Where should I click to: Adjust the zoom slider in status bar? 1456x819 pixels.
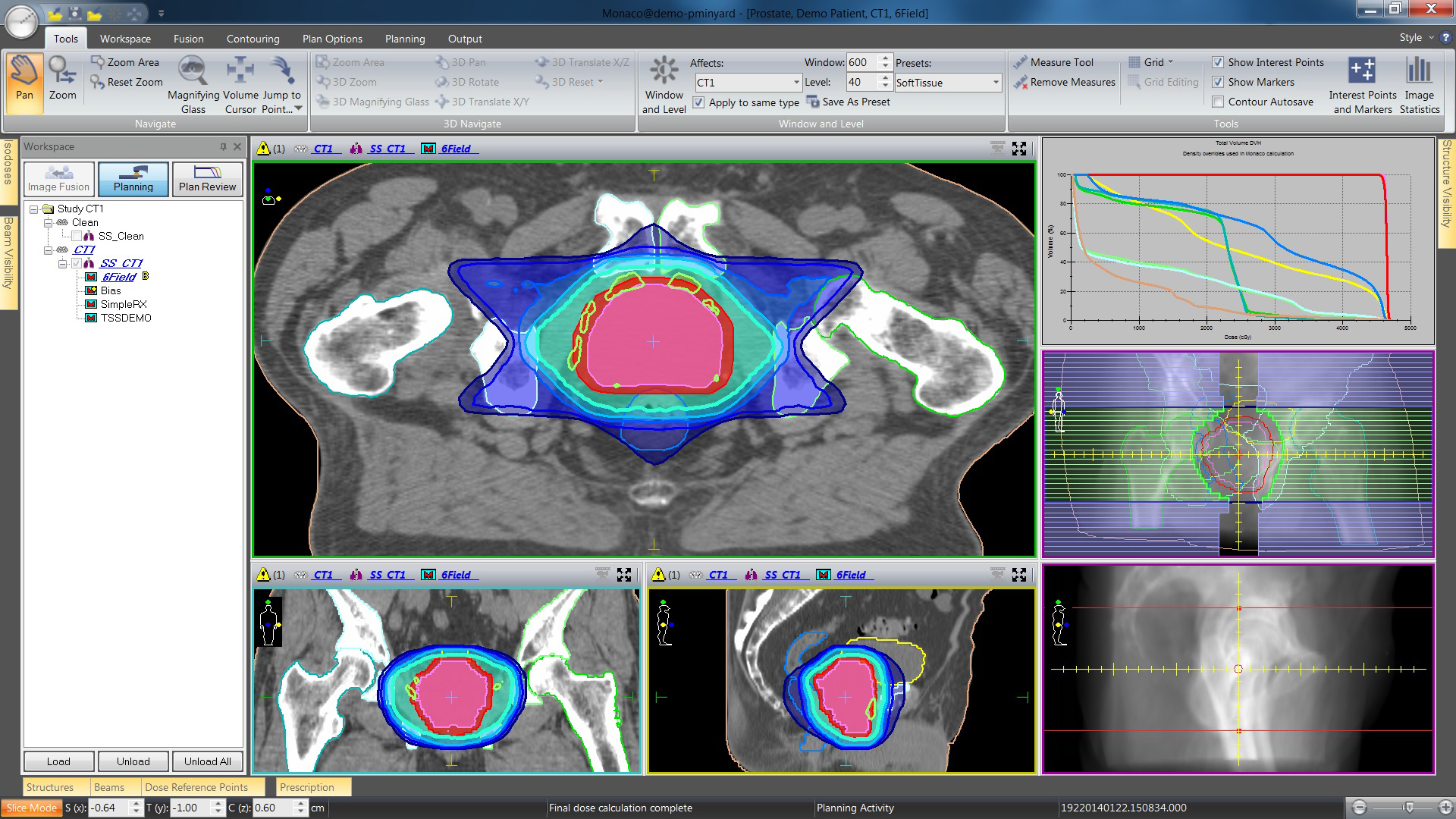[x=1408, y=808]
